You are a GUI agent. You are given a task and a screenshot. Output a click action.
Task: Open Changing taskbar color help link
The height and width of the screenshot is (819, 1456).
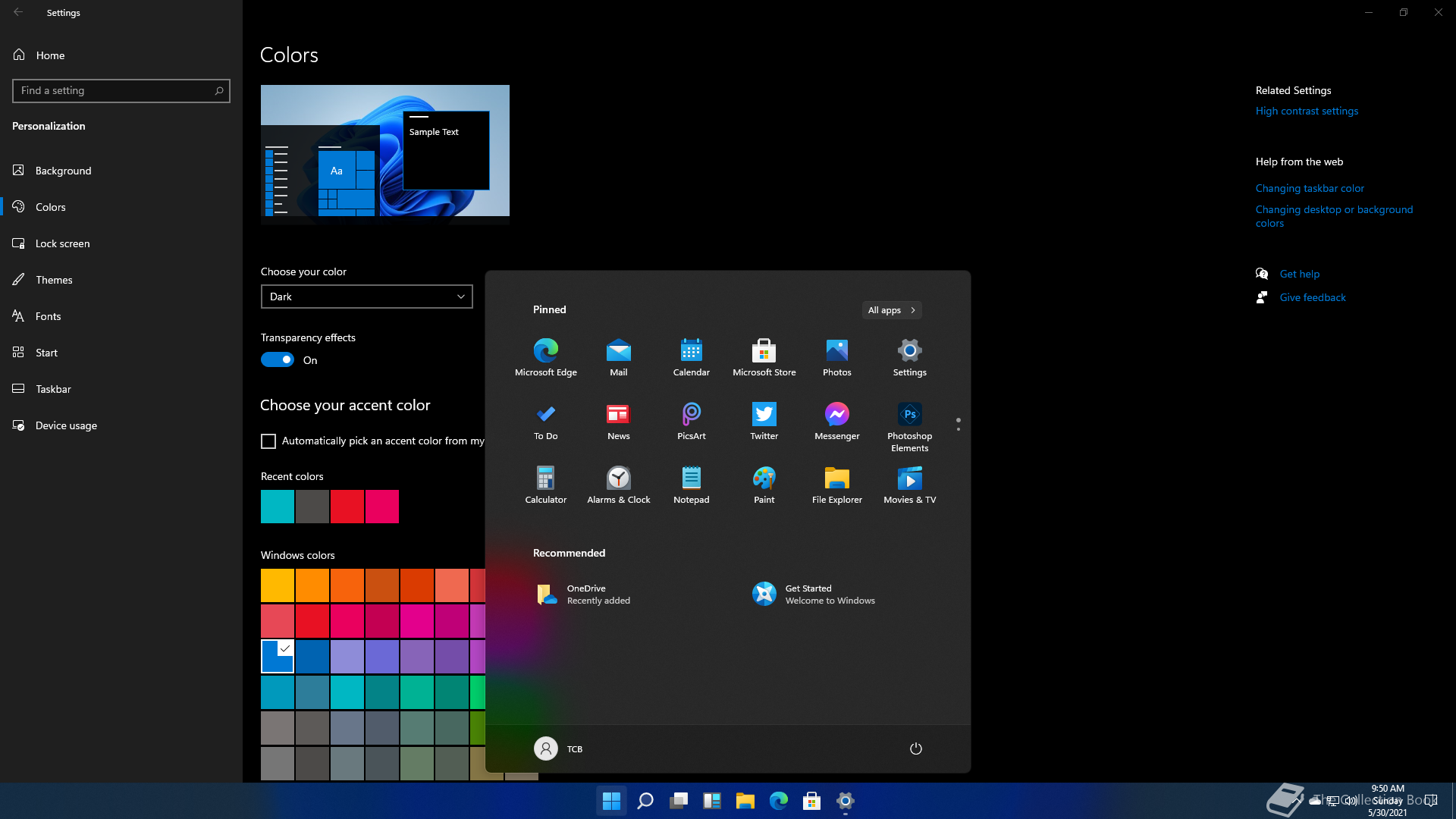[x=1310, y=188]
